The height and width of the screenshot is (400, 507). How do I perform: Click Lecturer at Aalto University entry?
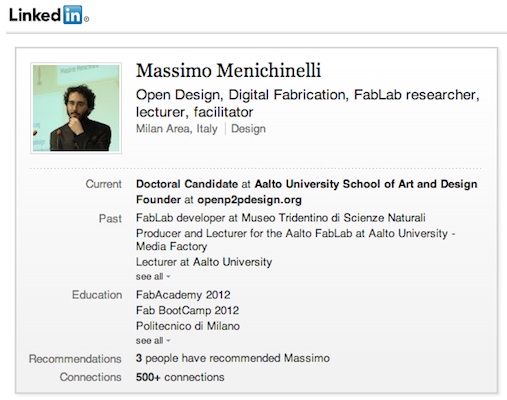tap(204, 262)
